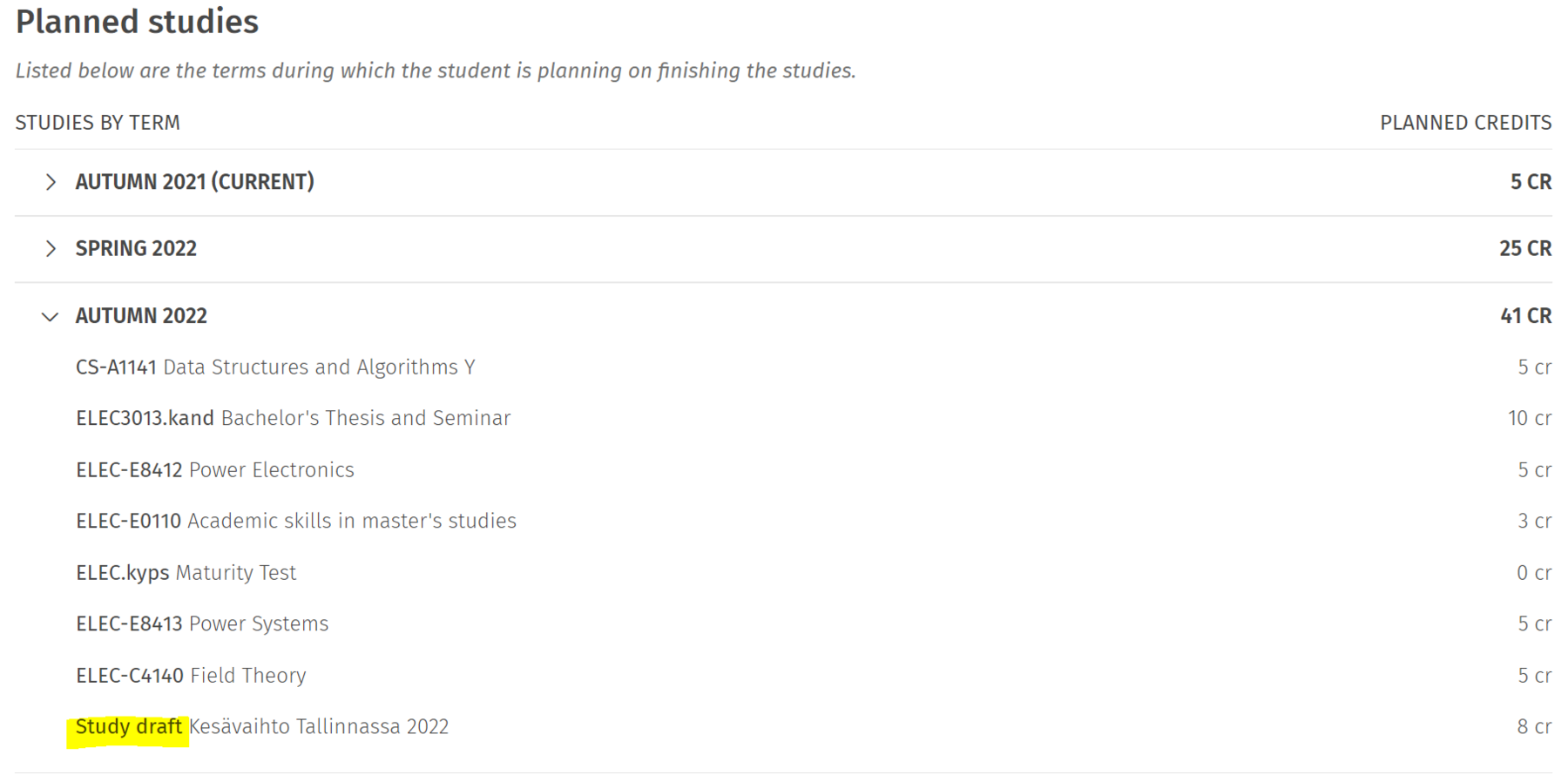Click the STUDIES BY TERM column header
Viewport: 1568px width, 775px height.
98,123
